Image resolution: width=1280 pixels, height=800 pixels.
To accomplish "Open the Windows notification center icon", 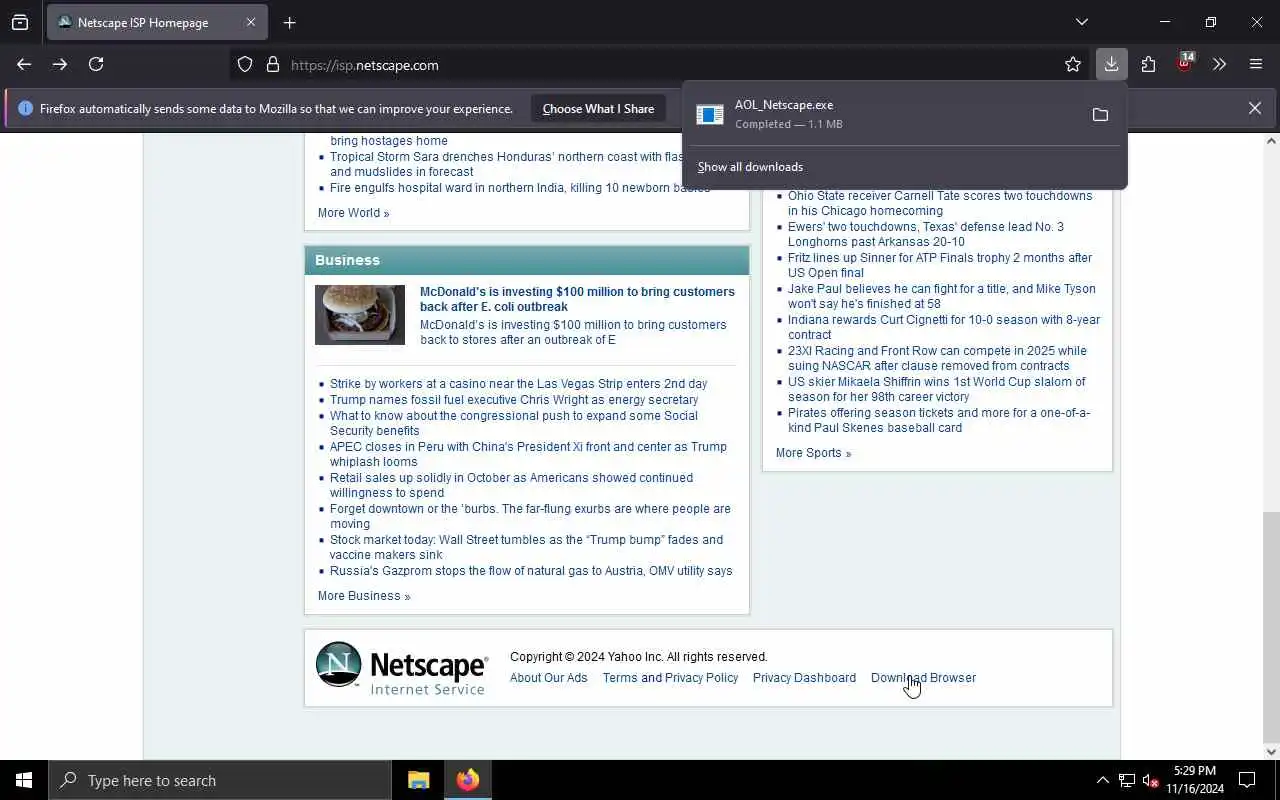I will tap(1247, 780).
